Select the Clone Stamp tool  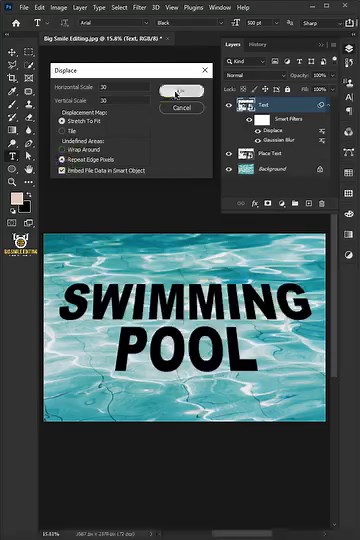coord(29,104)
